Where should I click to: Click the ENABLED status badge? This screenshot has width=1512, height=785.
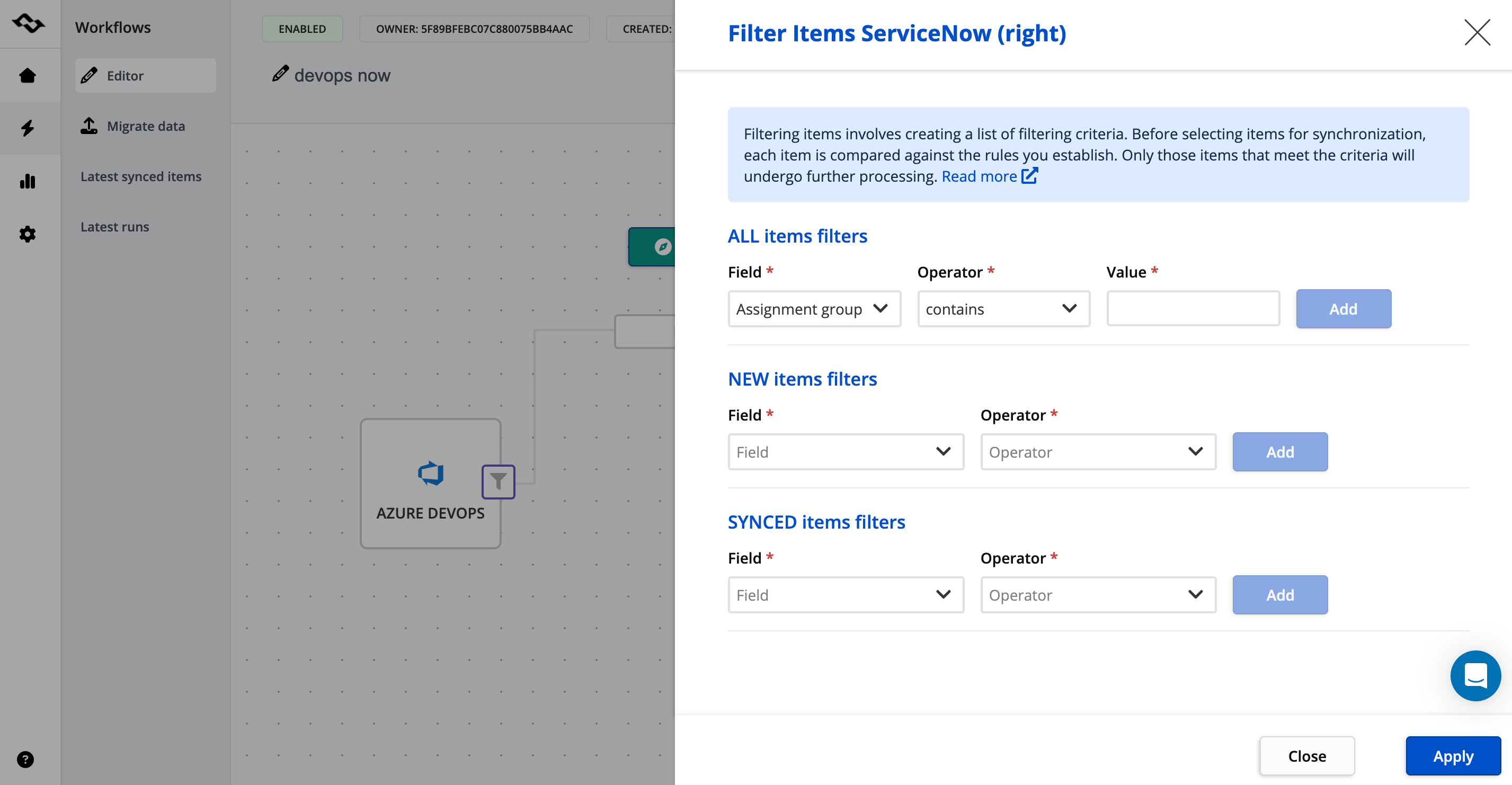303,29
